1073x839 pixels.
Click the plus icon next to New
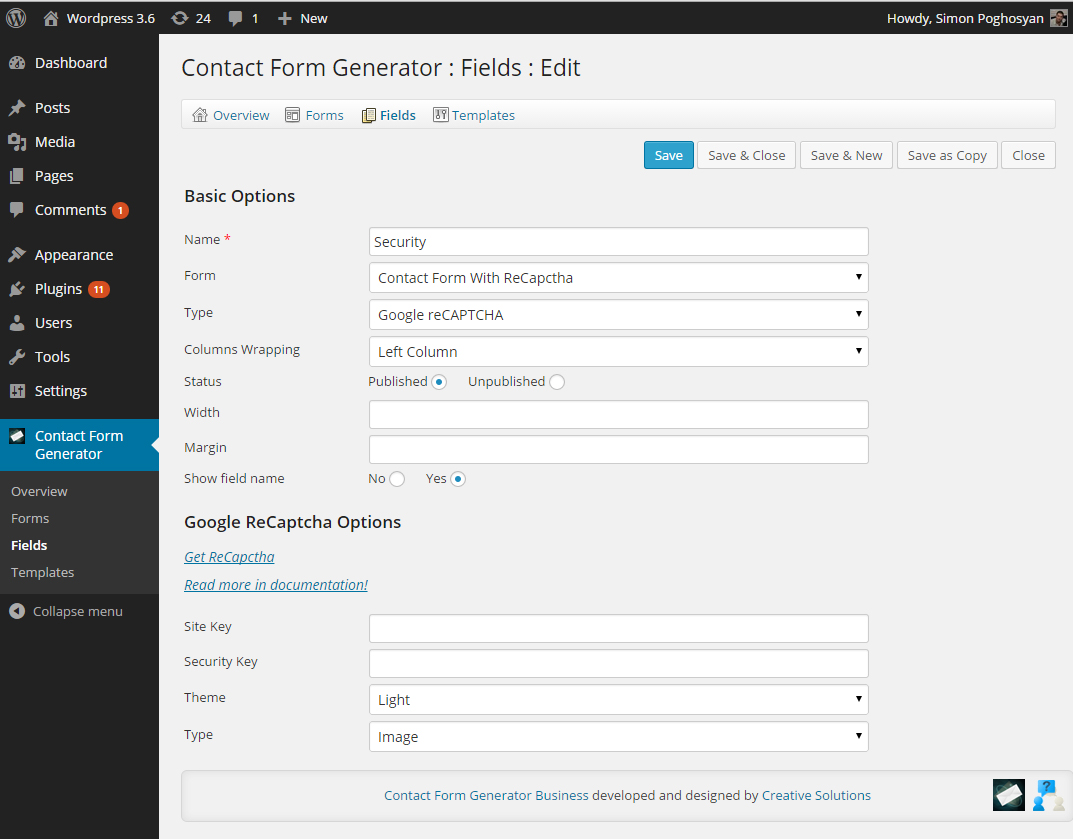285,18
